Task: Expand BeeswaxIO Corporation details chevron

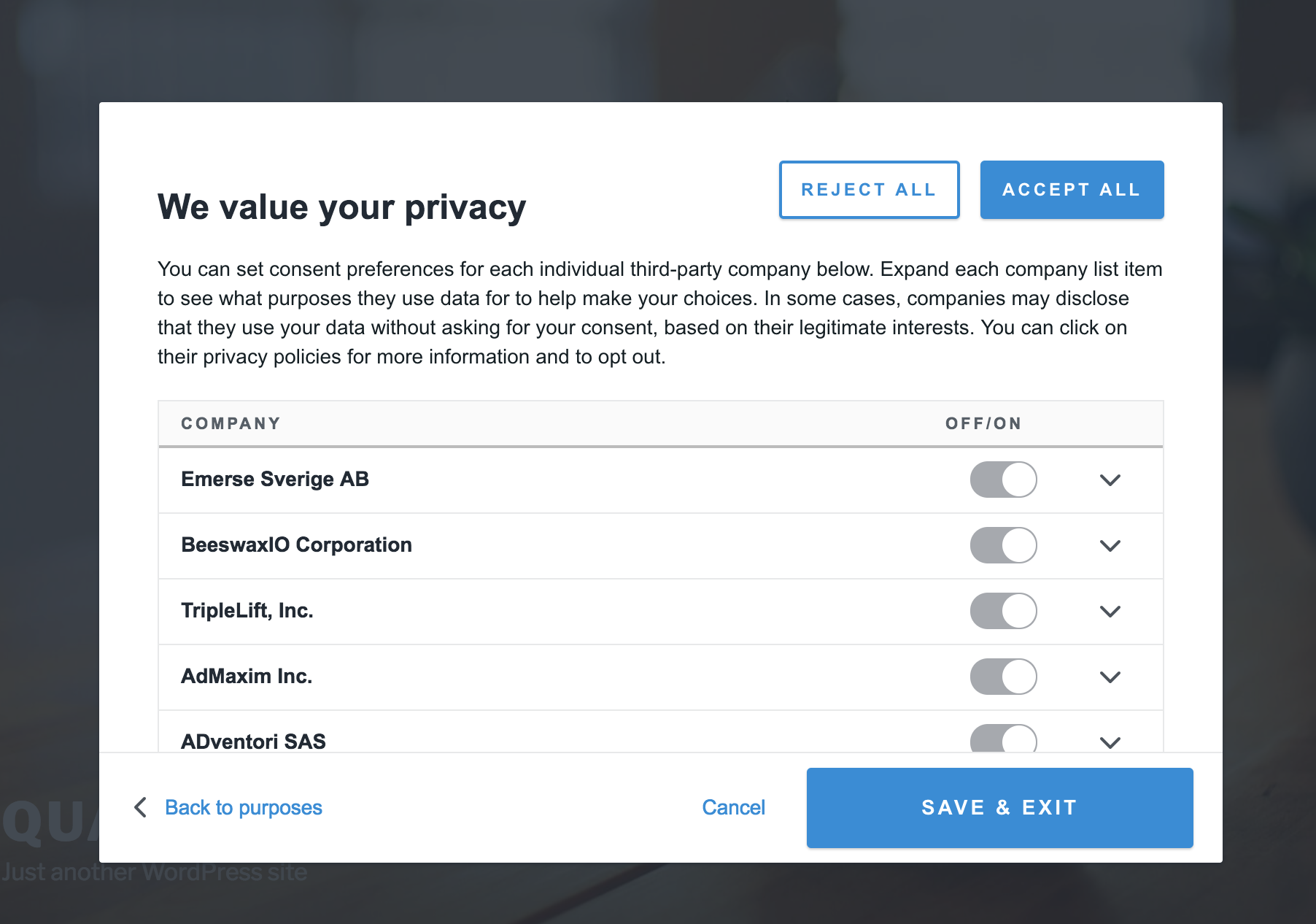Action: click(1110, 546)
